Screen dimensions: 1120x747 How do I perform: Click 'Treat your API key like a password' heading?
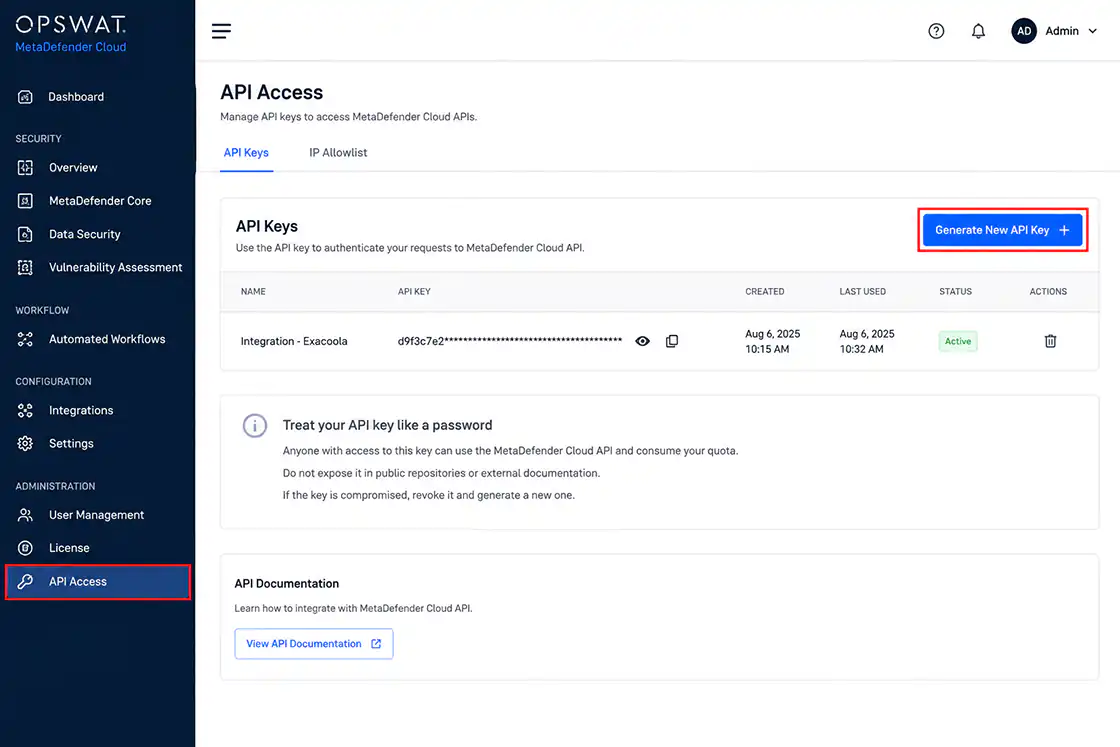[x=387, y=425]
